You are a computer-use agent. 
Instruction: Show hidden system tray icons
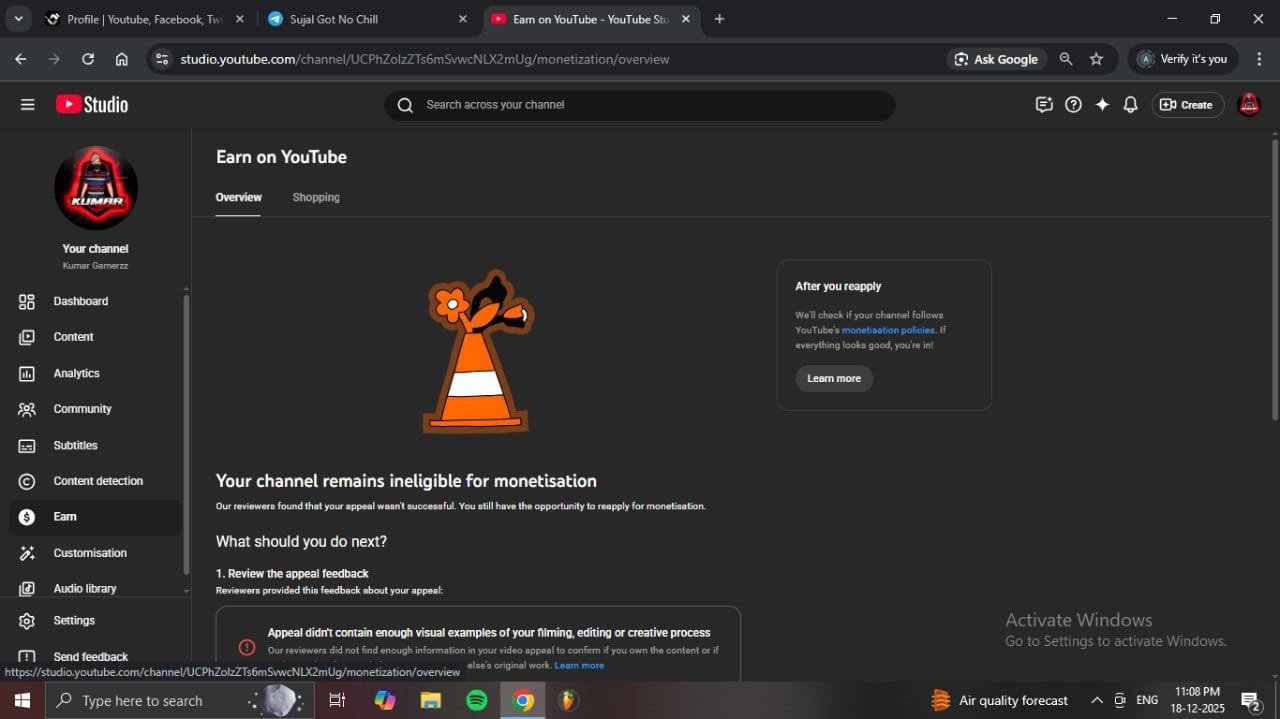(1097, 700)
